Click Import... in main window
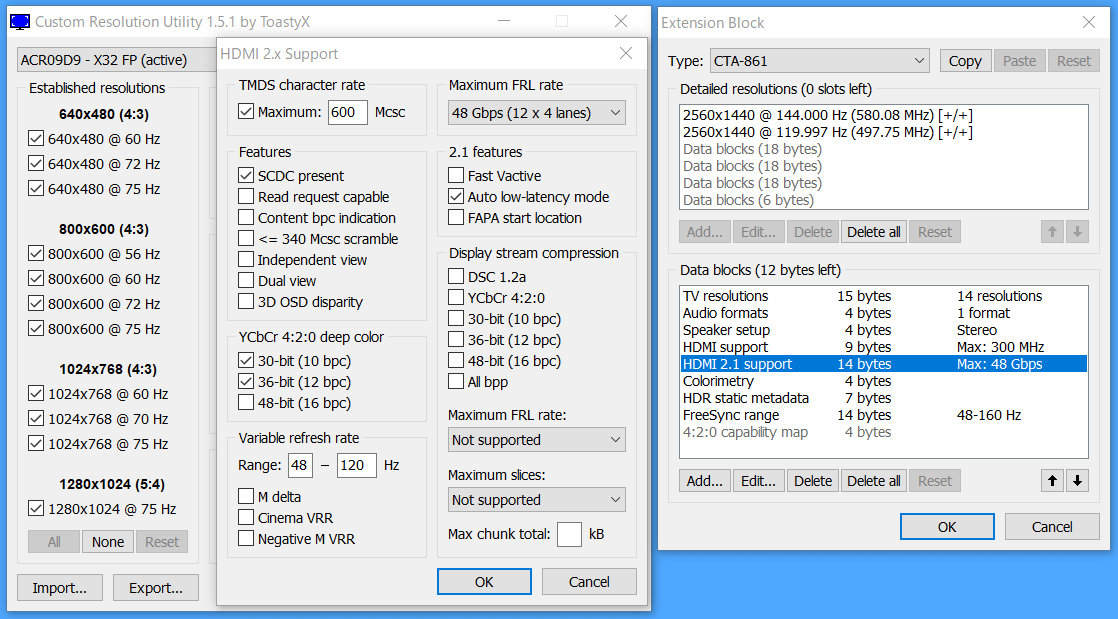The image size is (1118, 619). (60, 588)
